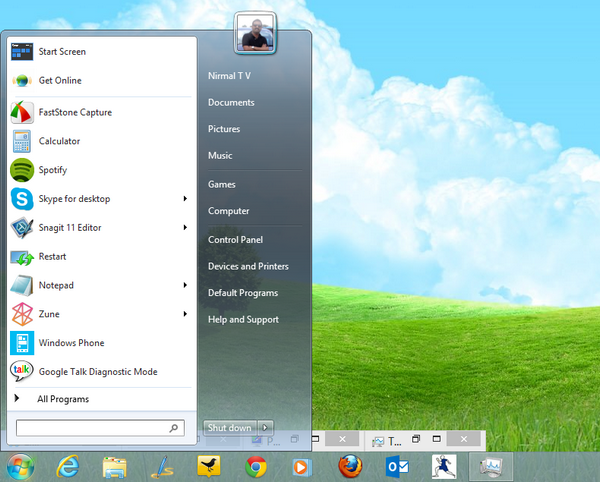Viewport: 600px width, 482px height.
Task: Launch Spotify via its green icon
Action: click(22, 170)
